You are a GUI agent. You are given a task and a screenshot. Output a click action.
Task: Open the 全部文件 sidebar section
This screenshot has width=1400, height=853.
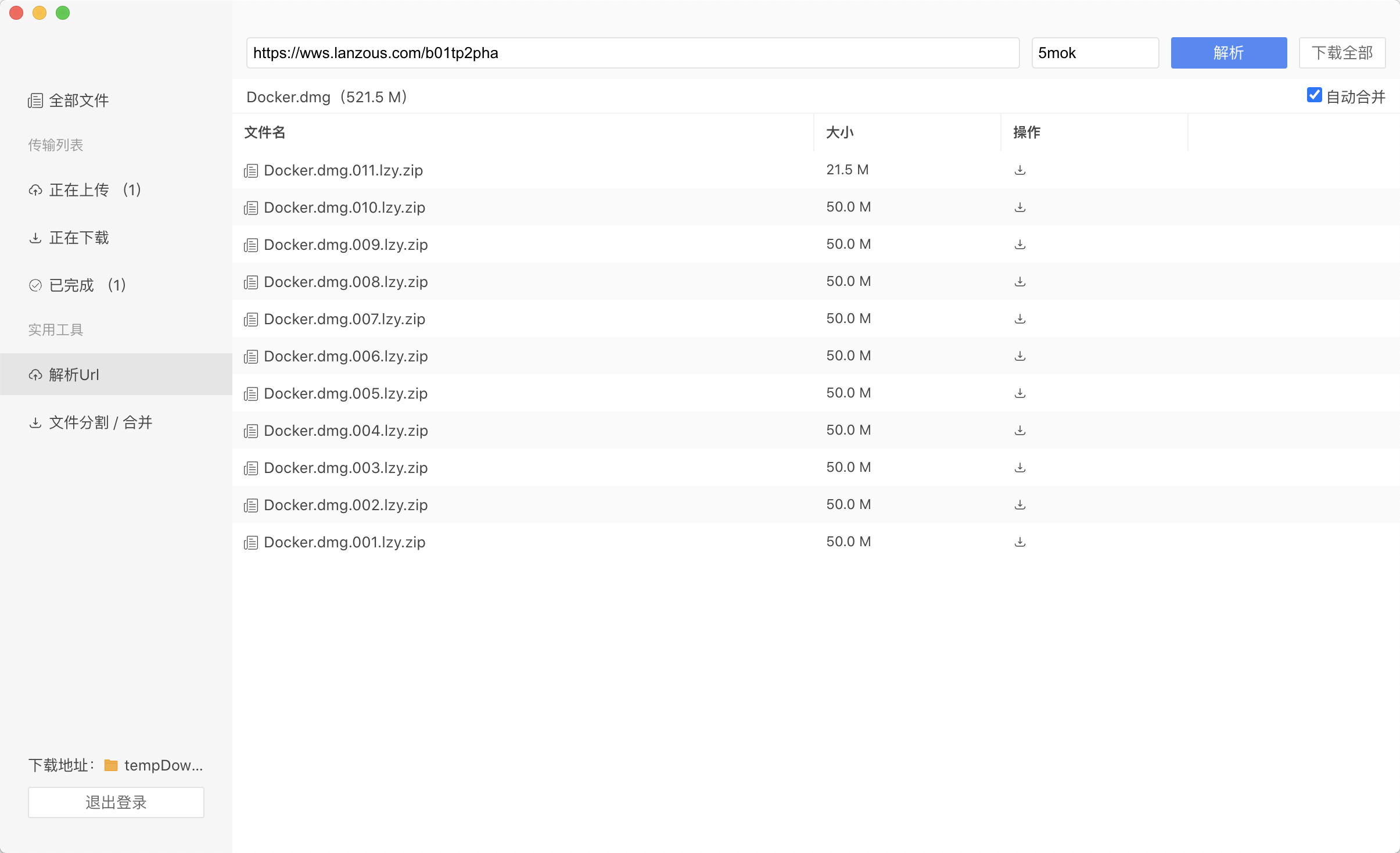click(79, 101)
